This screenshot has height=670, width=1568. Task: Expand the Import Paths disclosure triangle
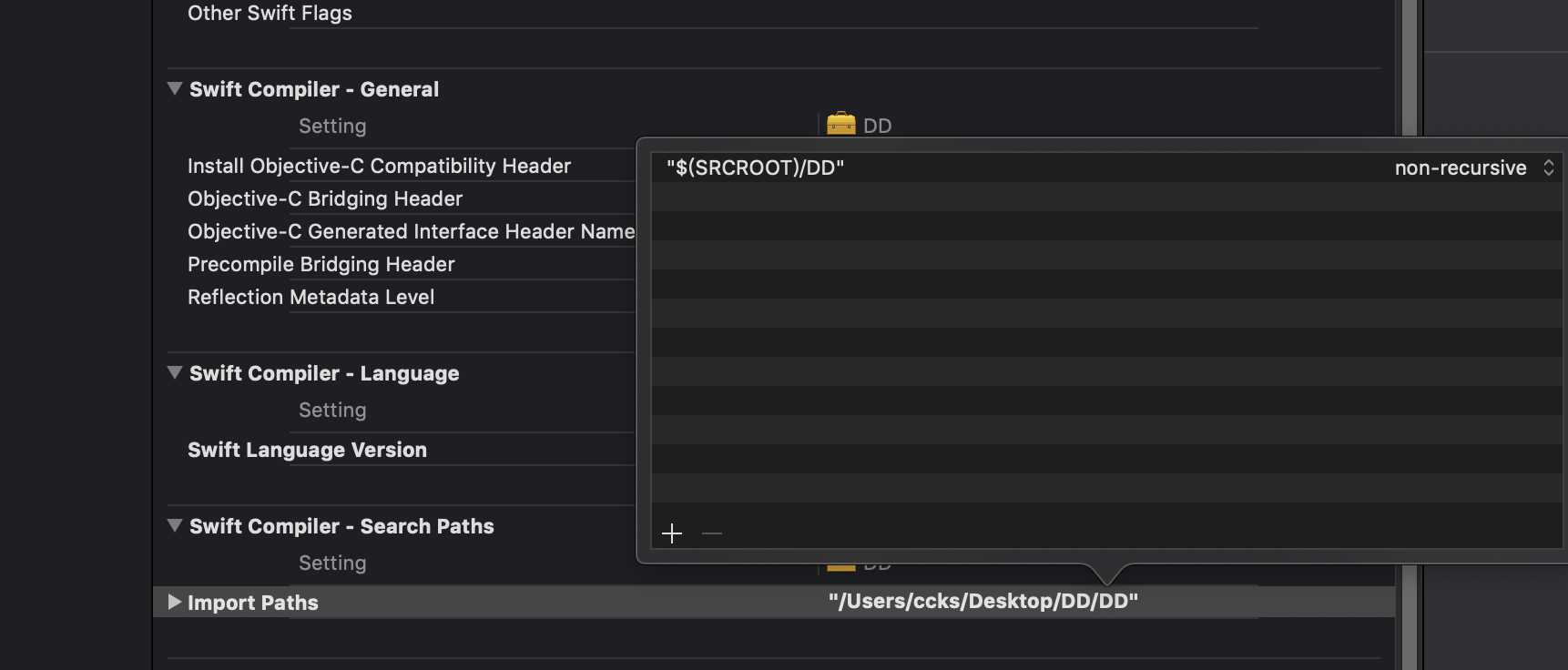click(x=175, y=602)
